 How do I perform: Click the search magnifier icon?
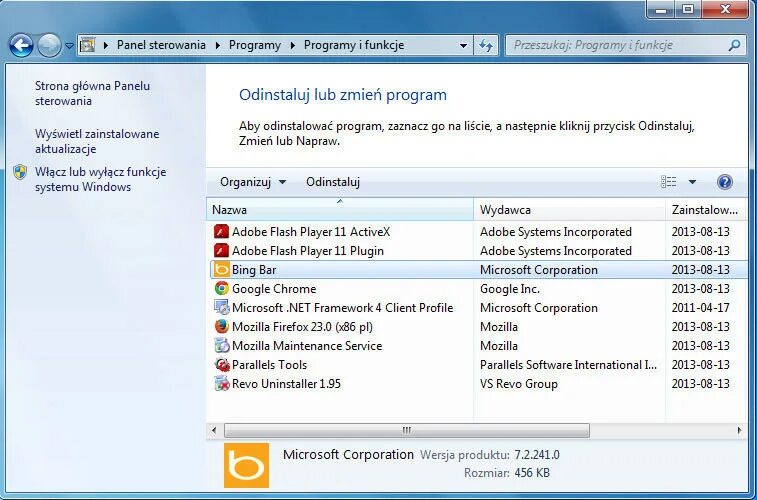734,45
